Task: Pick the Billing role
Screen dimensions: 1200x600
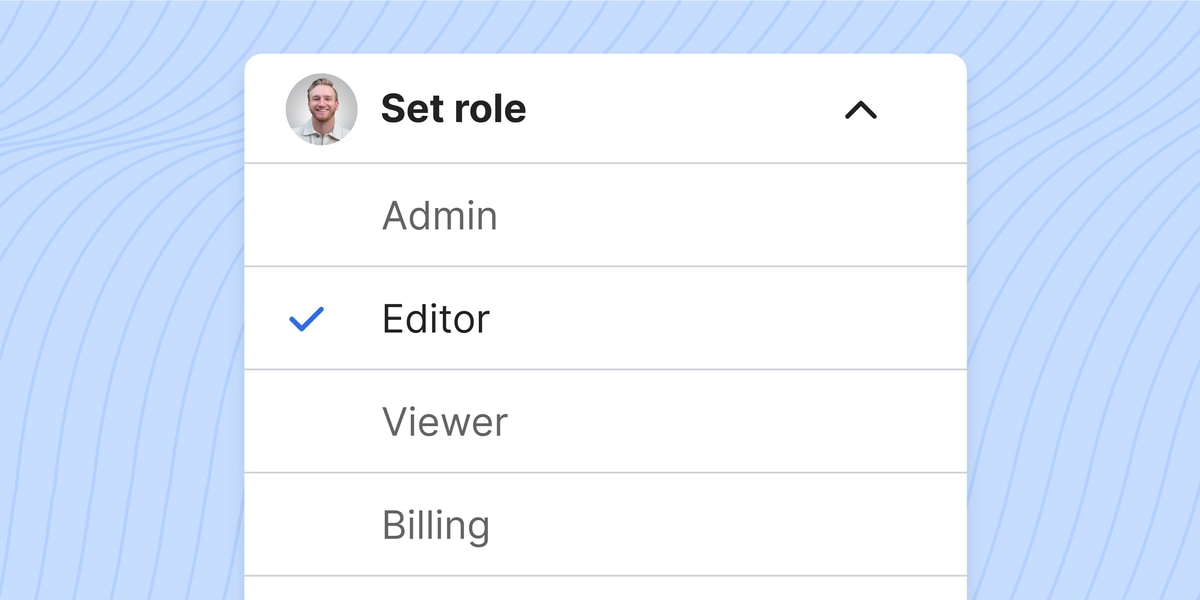Action: (606, 524)
